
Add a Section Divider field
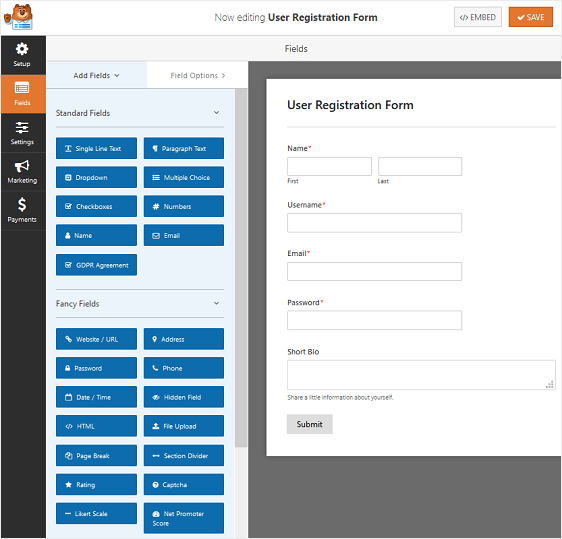(x=184, y=455)
